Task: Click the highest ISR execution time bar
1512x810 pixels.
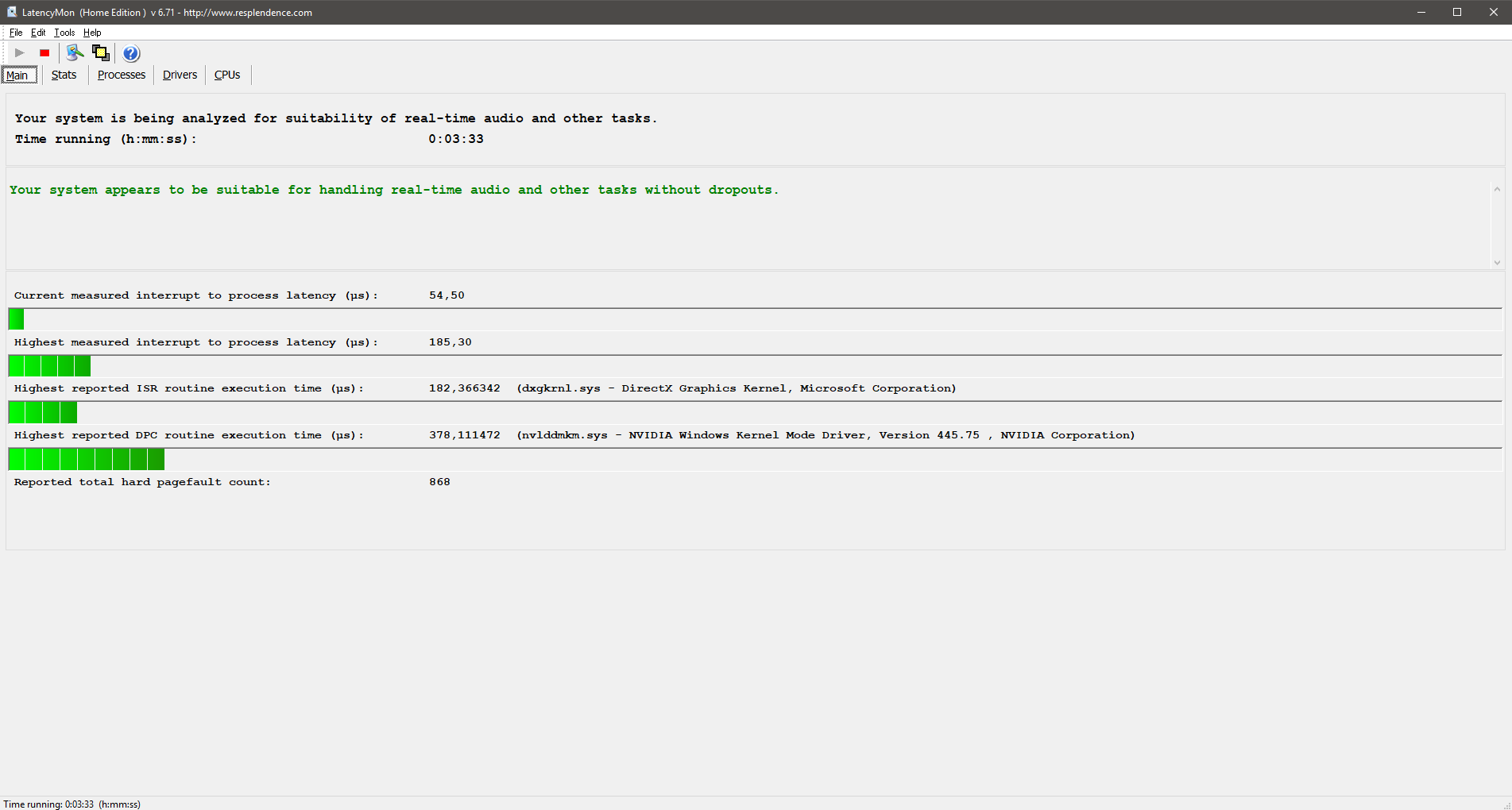Action: point(755,412)
